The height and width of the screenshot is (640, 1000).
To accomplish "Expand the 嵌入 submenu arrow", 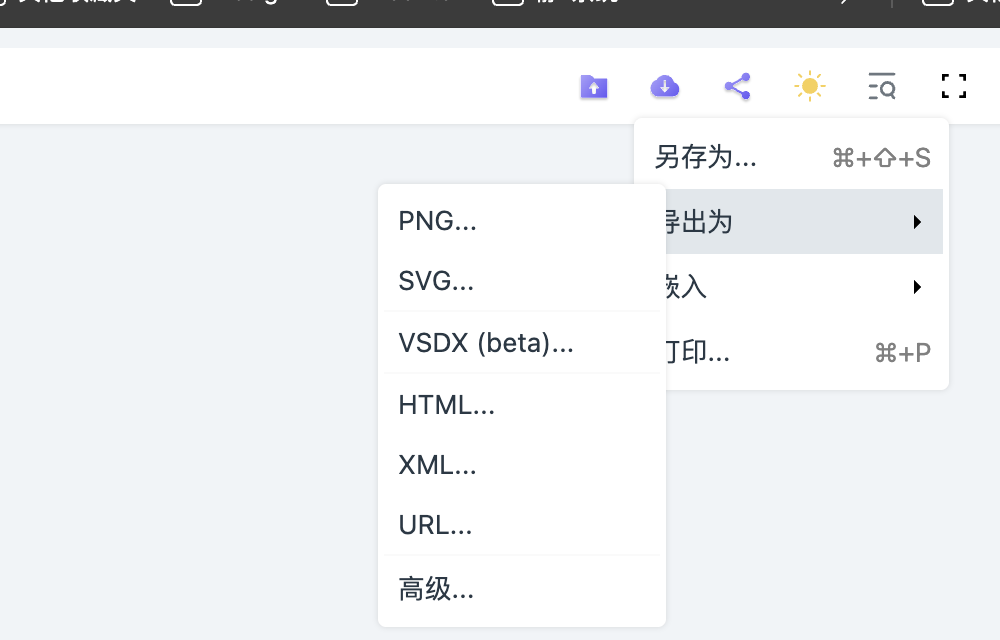I will point(917,288).
